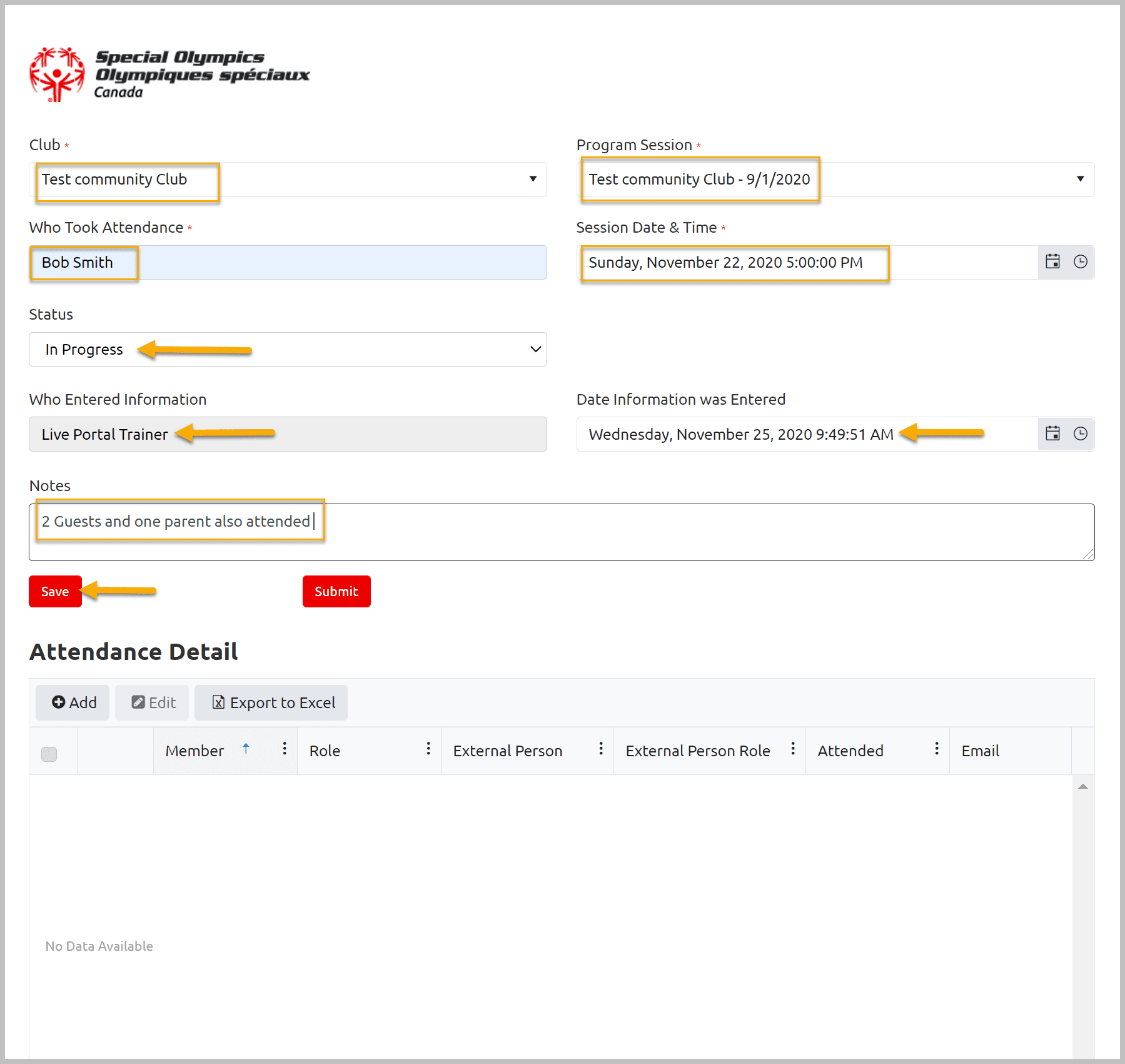Open calendar for Date Information was Entered
The width and height of the screenshot is (1125, 1064).
point(1052,434)
